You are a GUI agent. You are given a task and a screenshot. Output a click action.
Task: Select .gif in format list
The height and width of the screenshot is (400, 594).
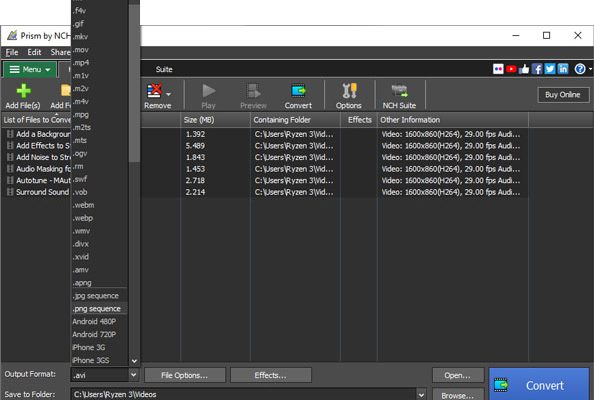click(x=100, y=24)
